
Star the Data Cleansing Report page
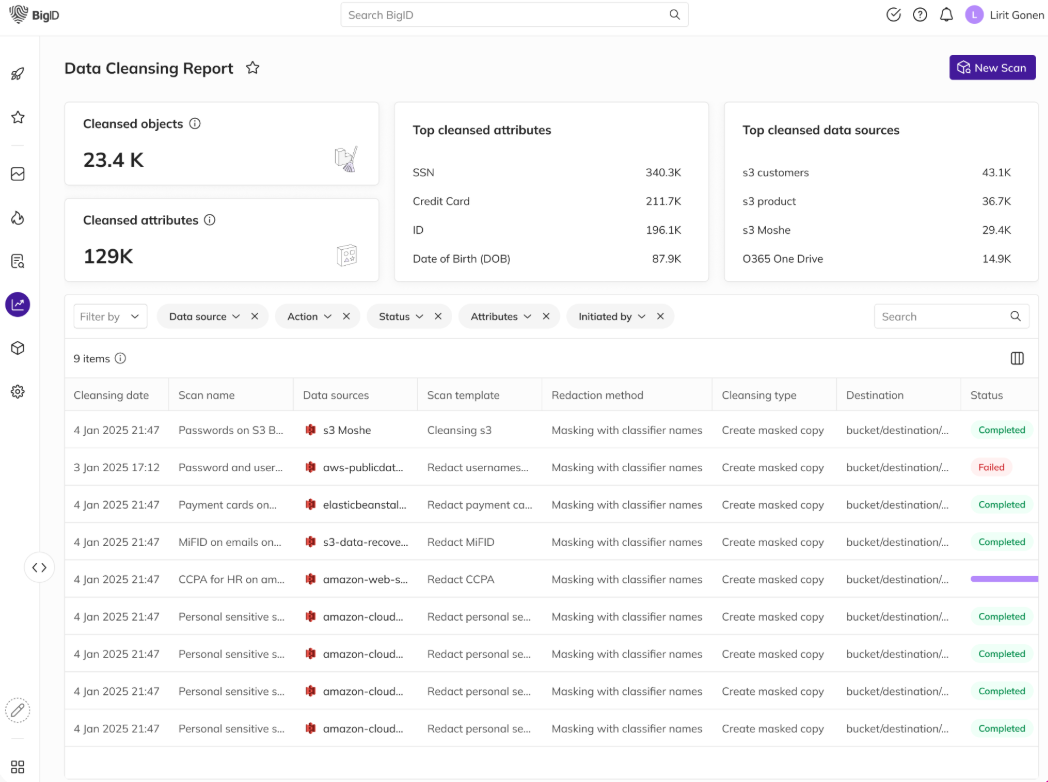(253, 68)
